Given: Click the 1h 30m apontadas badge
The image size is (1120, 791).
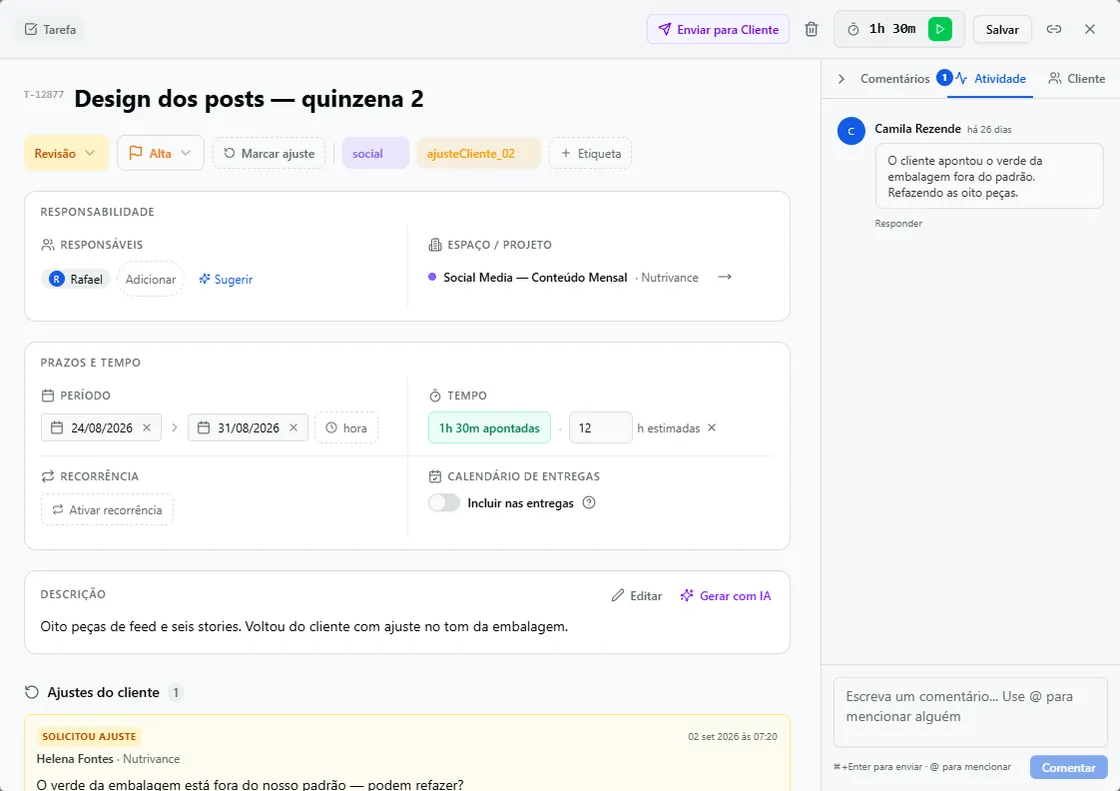Looking at the screenshot, I should click(x=489, y=428).
